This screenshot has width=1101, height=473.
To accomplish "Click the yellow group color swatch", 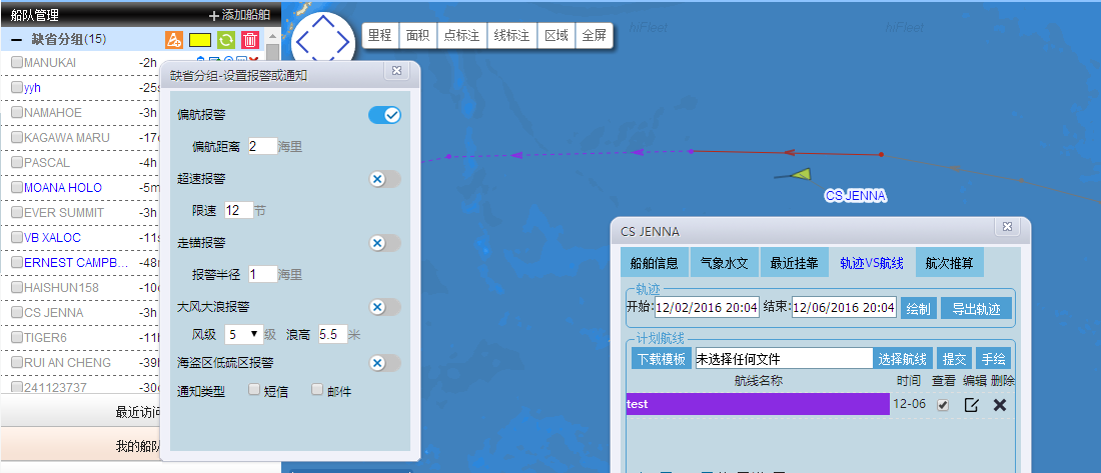I will click(x=200, y=40).
